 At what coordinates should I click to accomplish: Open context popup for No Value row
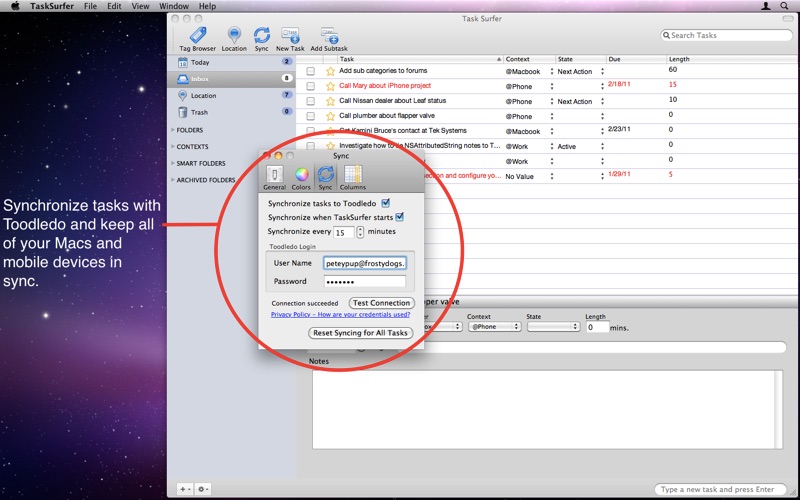tap(552, 176)
